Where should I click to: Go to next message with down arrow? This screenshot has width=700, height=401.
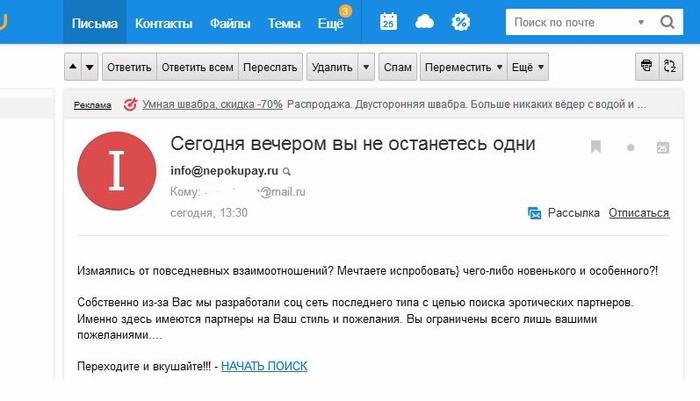tap(90, 67)
